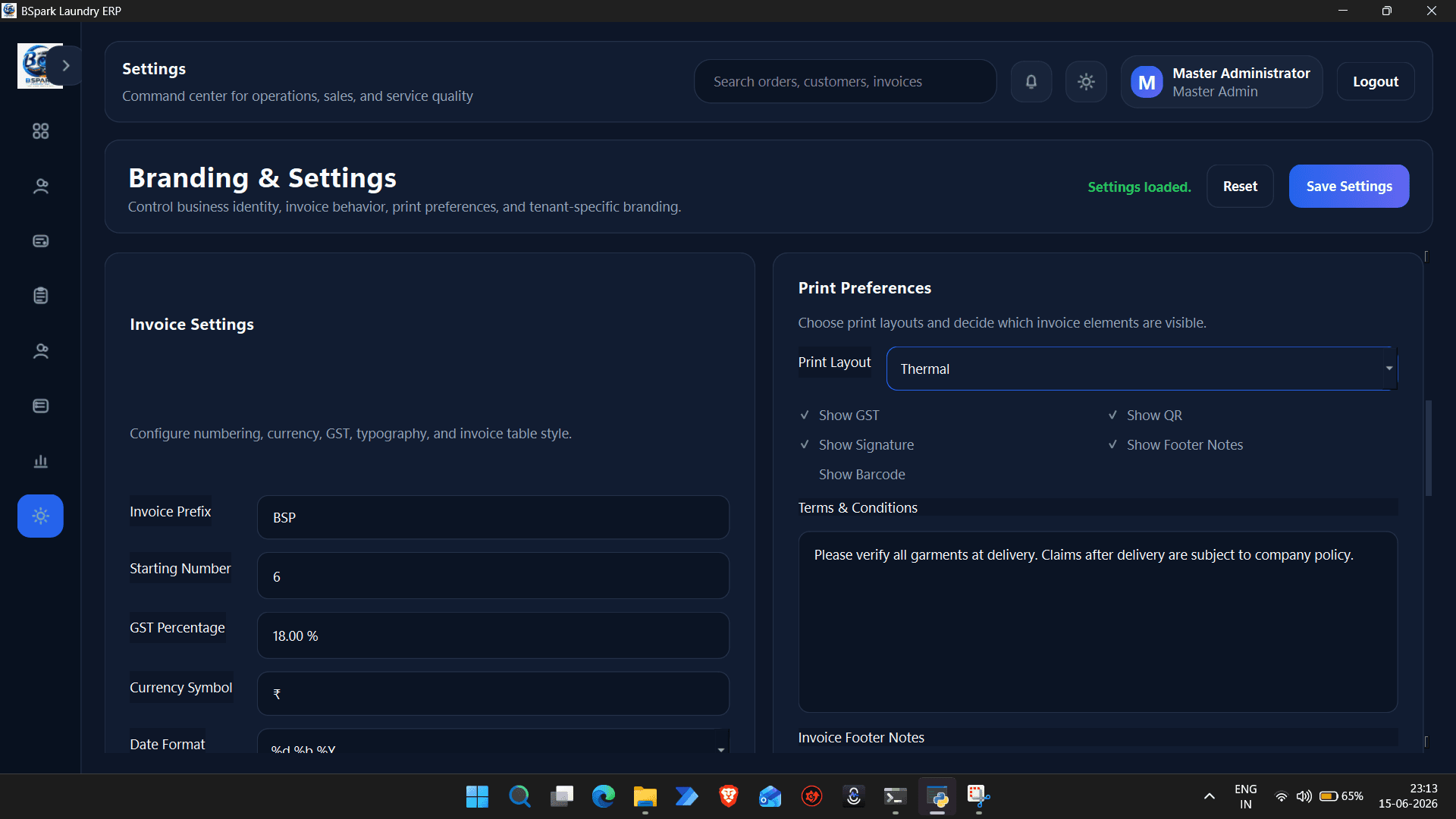
Task: Click the Reset button
Action: (1240, 187)
